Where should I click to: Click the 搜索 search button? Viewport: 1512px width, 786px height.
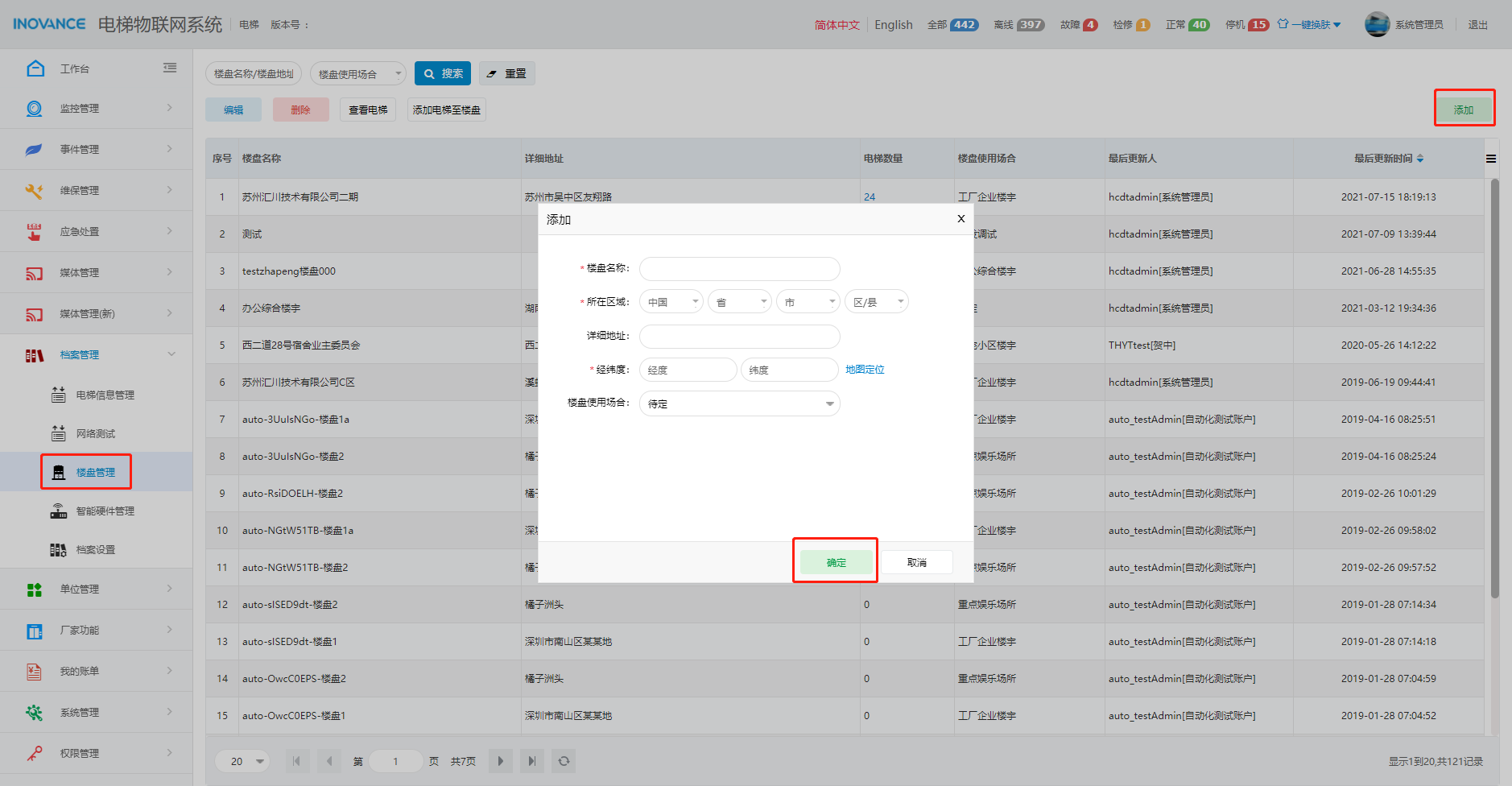click(x=443, y=73)
